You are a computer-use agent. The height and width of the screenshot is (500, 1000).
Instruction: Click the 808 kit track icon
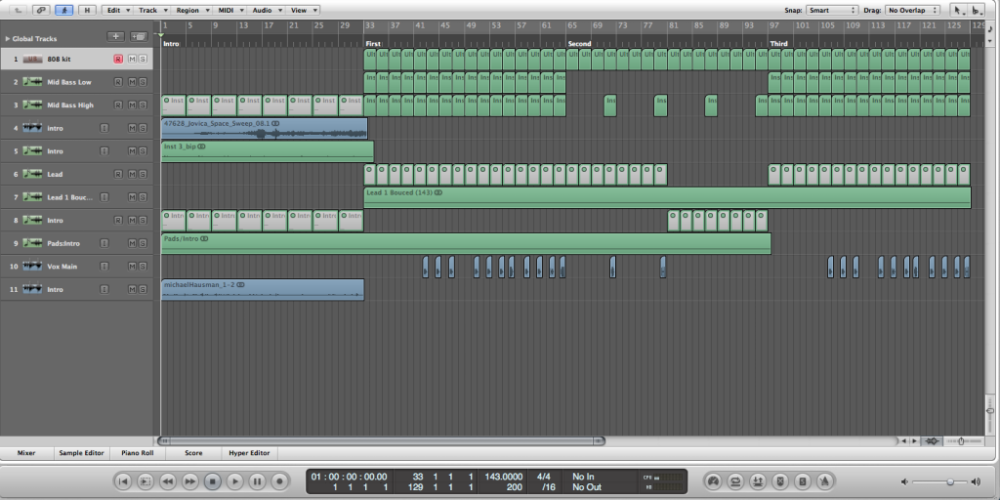33,59
